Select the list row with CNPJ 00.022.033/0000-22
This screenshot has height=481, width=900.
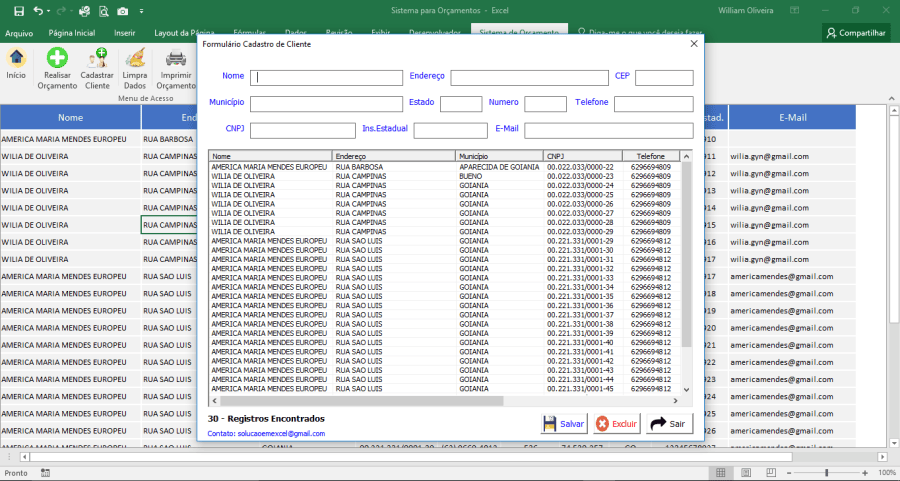click(445, 167)
